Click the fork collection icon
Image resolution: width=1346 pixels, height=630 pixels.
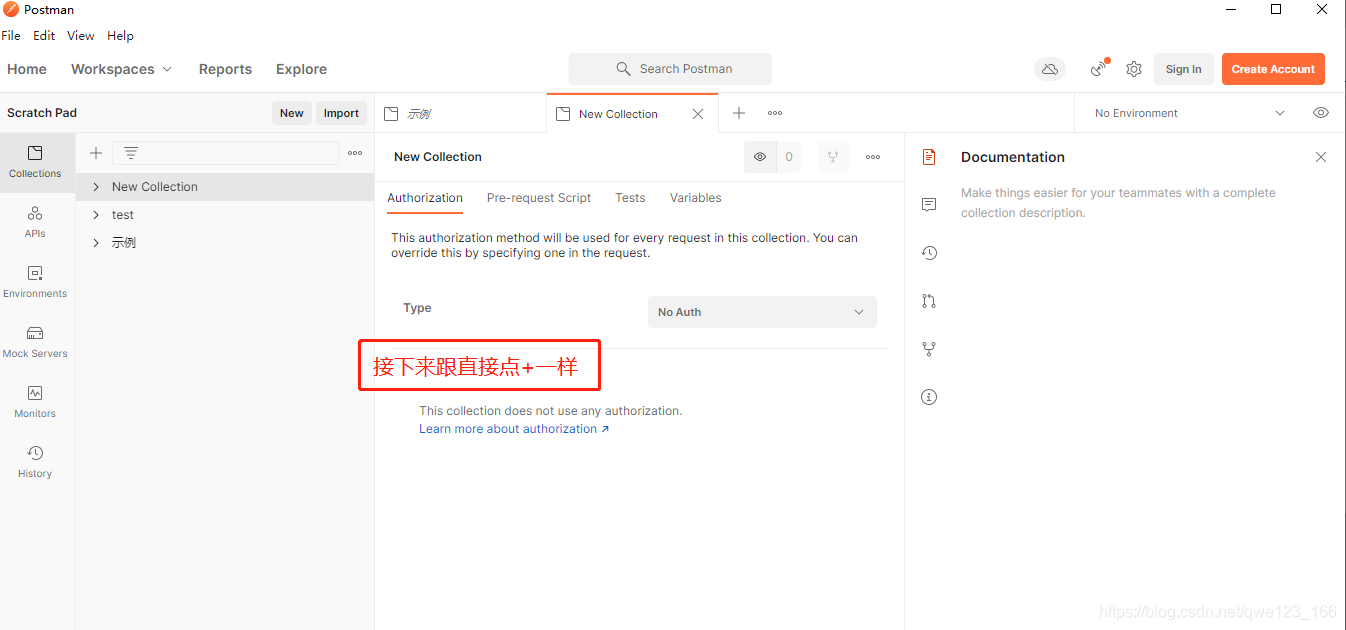tap(833, 157)
